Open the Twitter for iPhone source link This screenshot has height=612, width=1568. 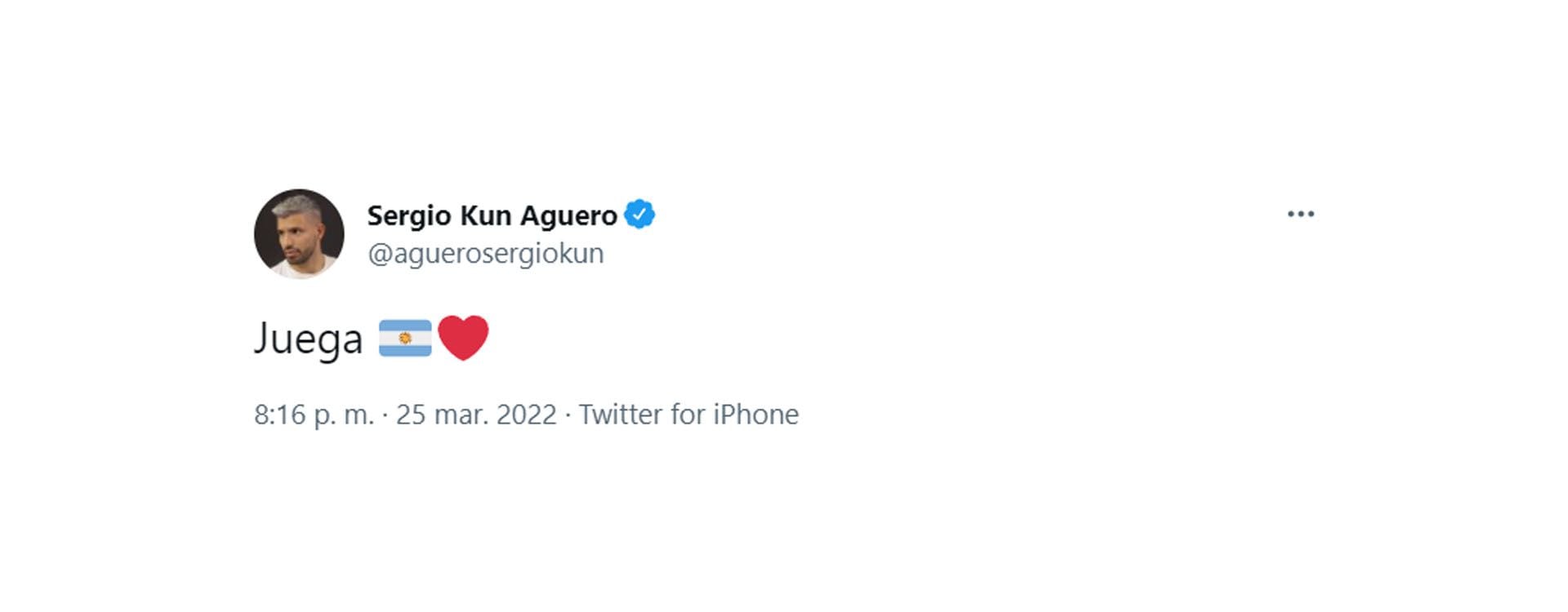point(688,415)
